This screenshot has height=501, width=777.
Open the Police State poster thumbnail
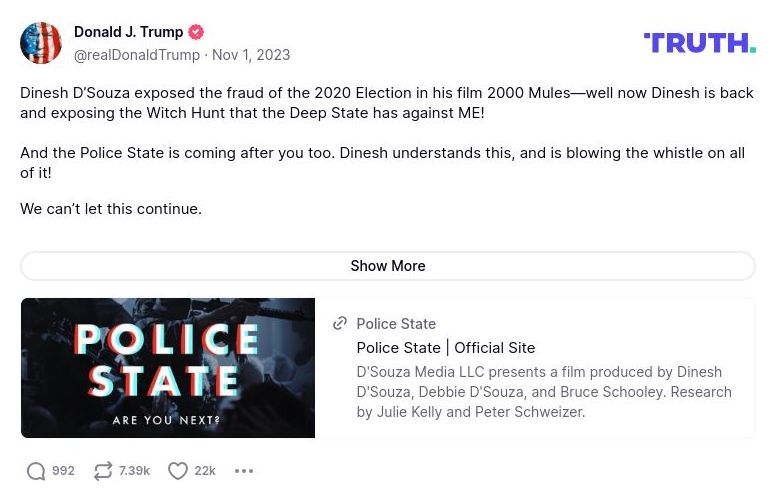168,368
